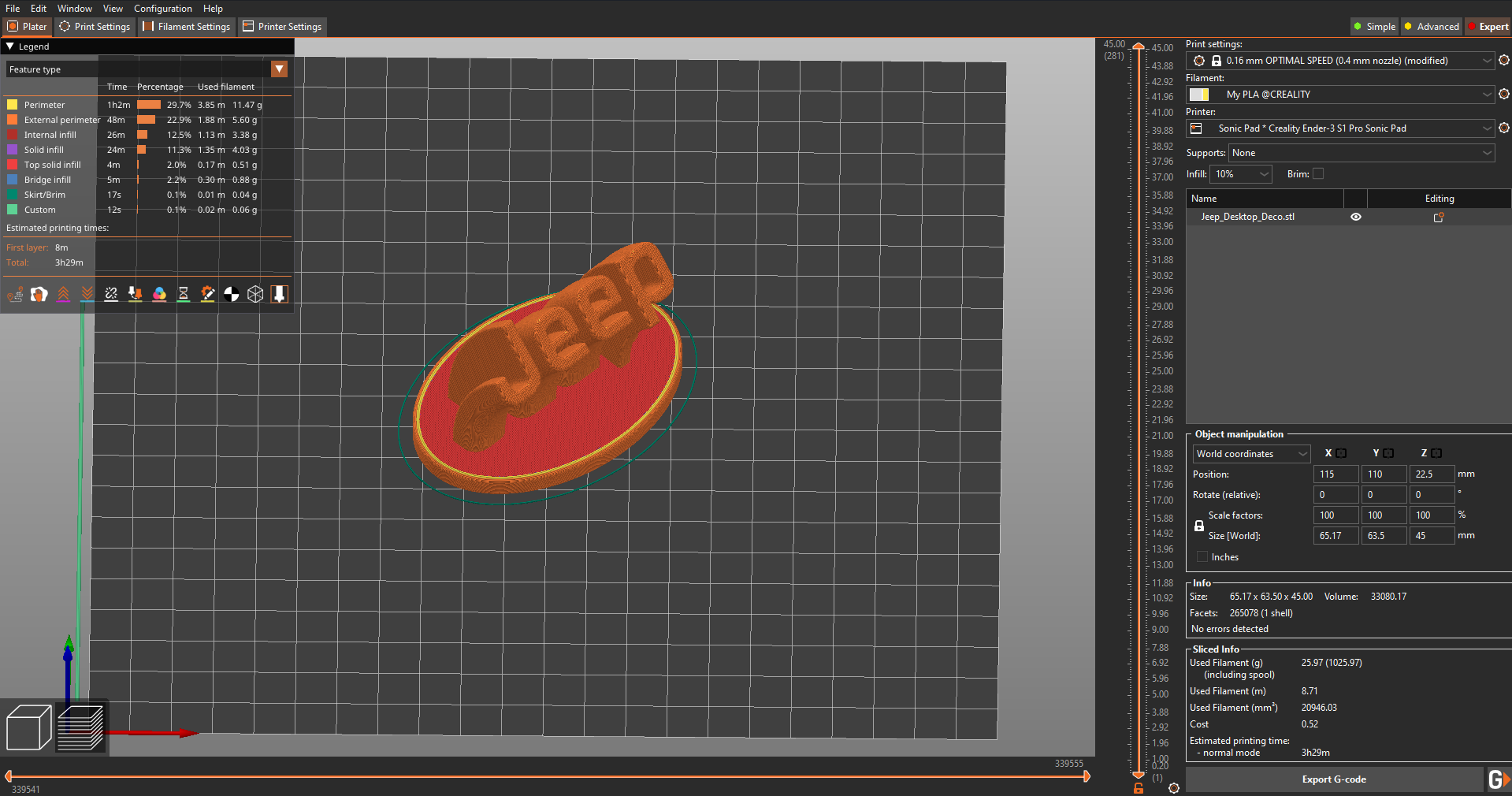The image size is (1512, 796).
Task: Select Simple mode
Action: [1375, 27]
